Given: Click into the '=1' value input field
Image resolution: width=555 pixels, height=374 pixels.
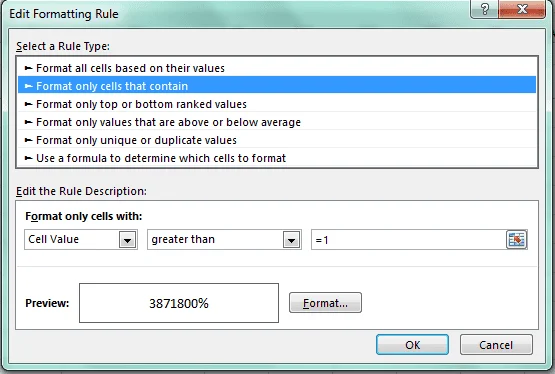Looking at the screenshot, I should pos(409,240).
